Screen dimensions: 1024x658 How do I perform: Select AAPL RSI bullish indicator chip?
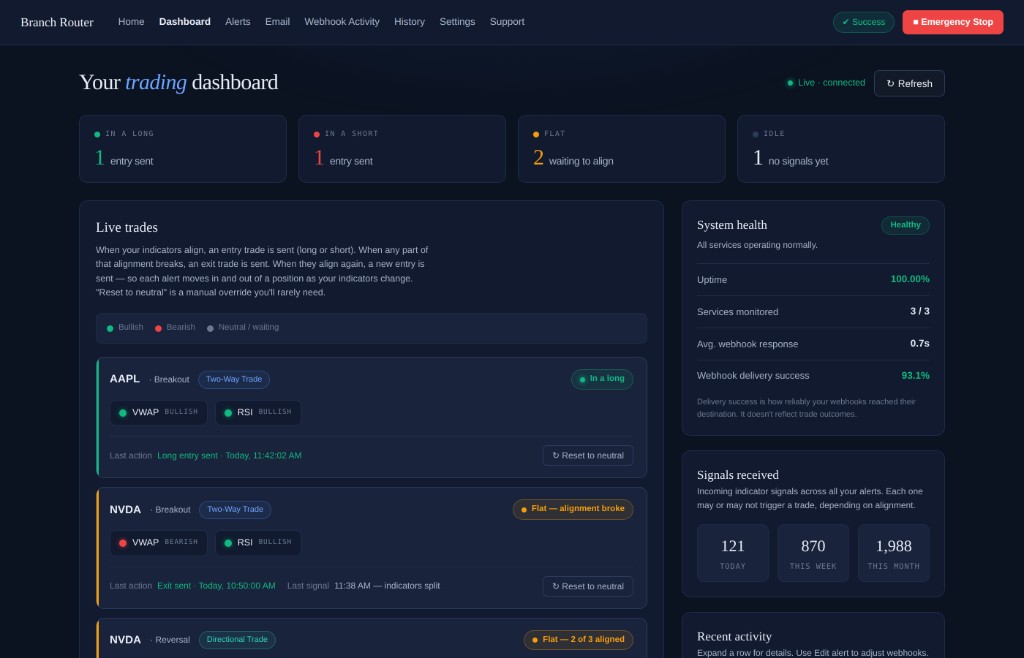click(258, 413)
